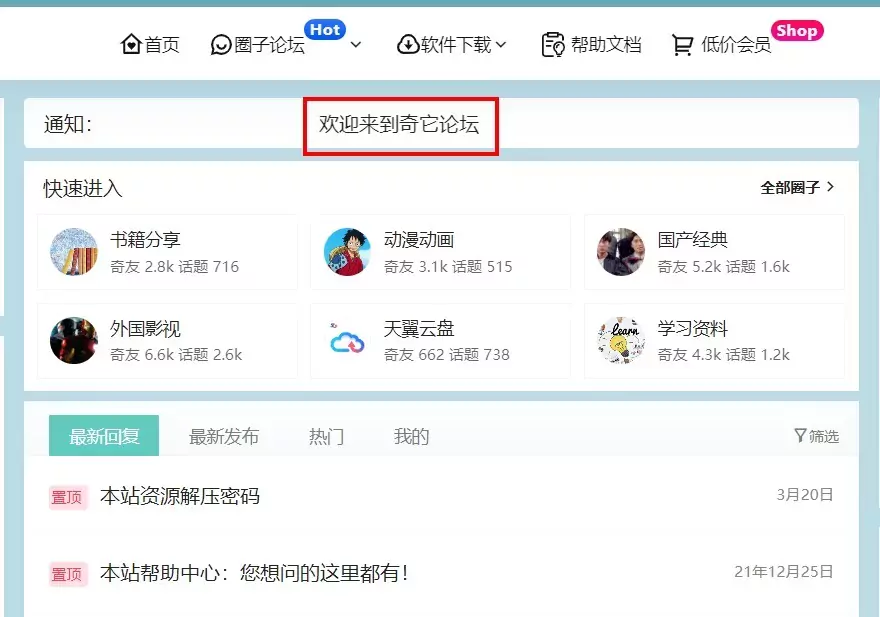Switch to the 热门 tab
Screen dimensions: 880x617
(x=327, y=435)
